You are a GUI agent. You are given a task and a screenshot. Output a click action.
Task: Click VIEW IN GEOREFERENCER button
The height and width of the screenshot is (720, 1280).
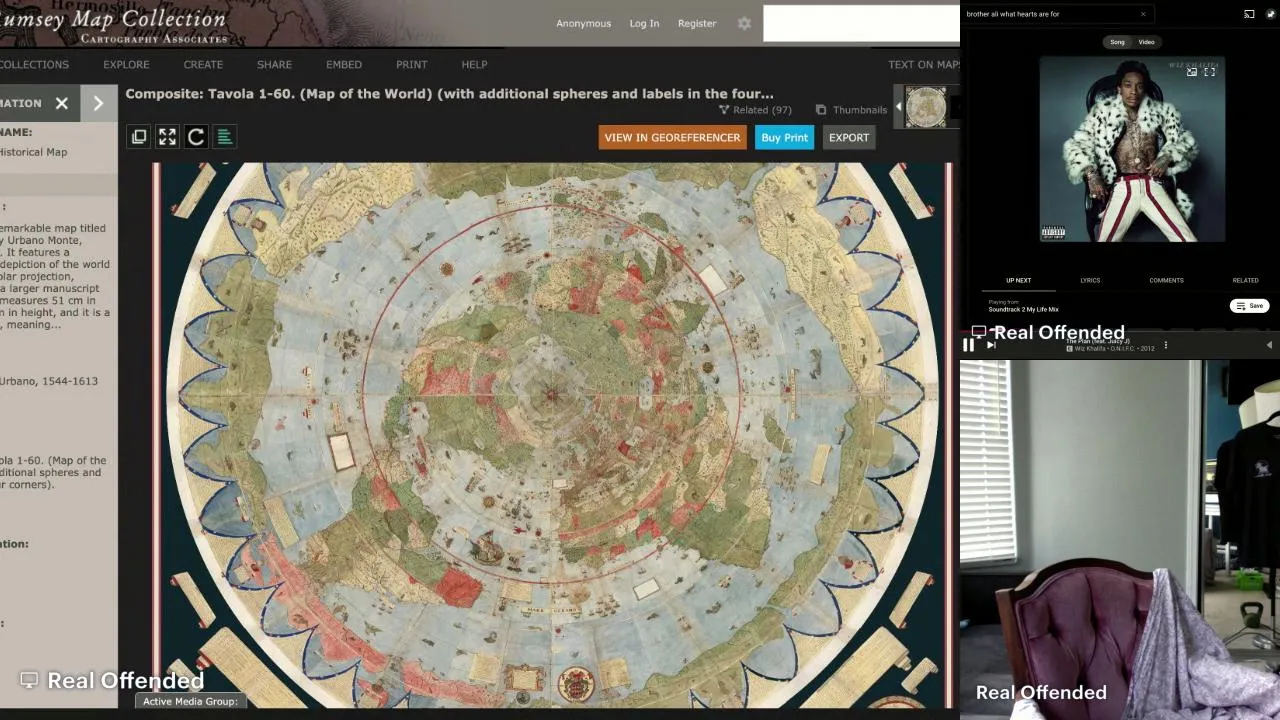click(672, 138)
